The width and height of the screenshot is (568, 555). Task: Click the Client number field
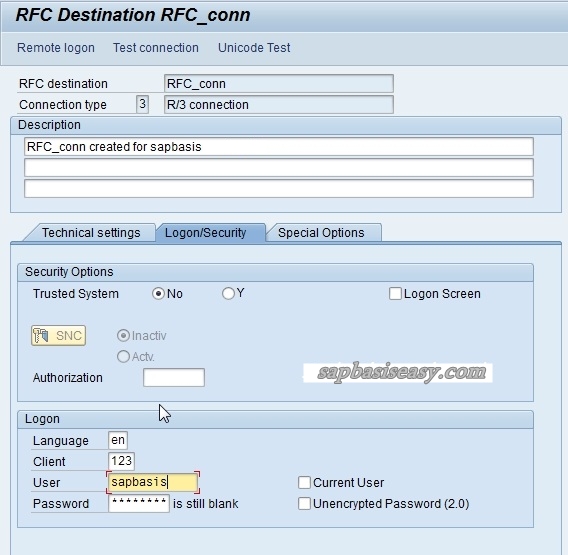coord(121,461)
